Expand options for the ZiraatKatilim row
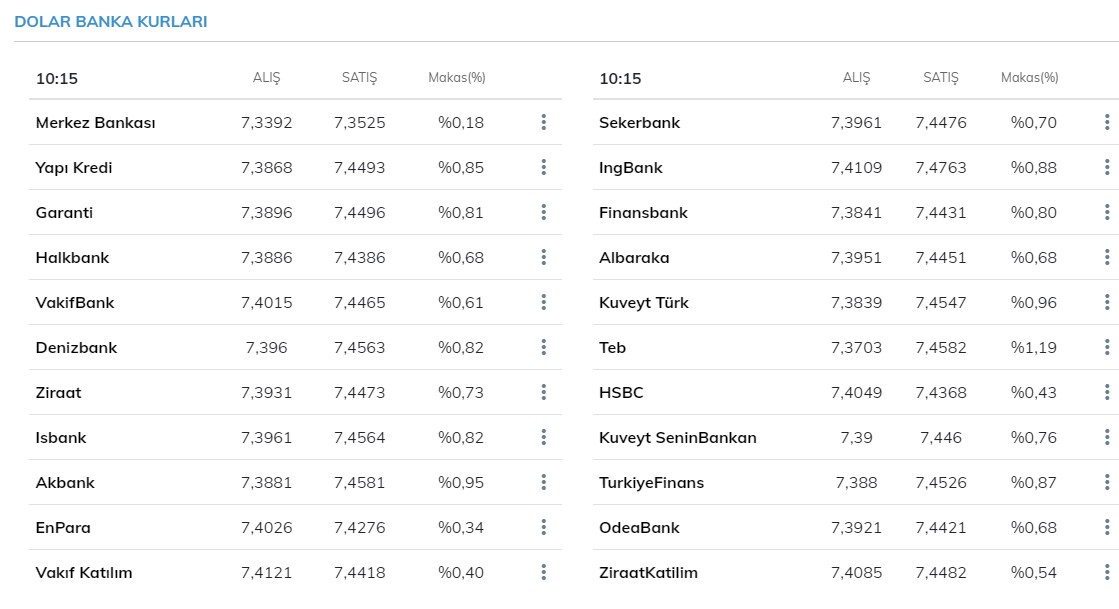 pos(1107,572)
